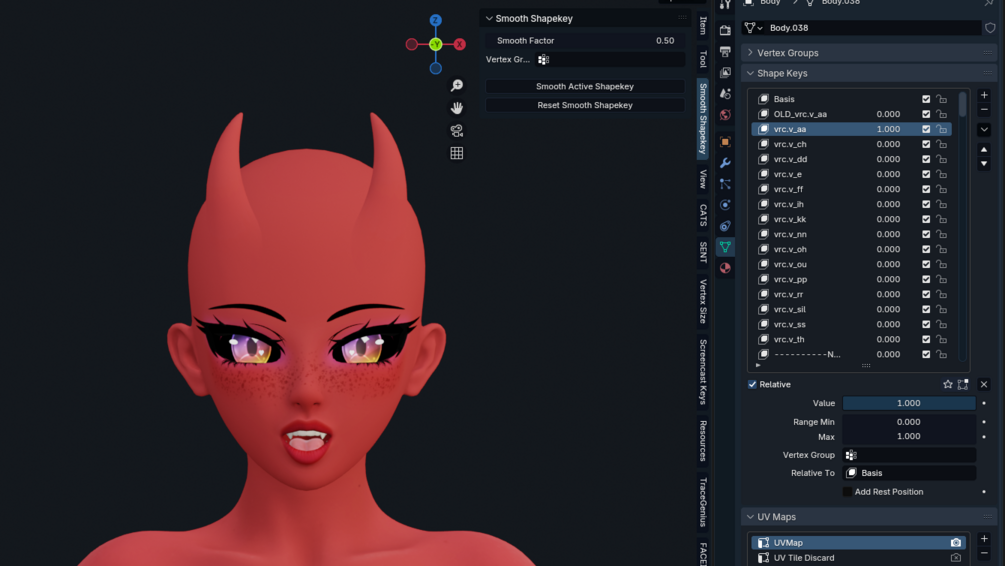Click the fake user shield icon for Body.038
This screenshot has height=566, width=1005.
[990, 28]
